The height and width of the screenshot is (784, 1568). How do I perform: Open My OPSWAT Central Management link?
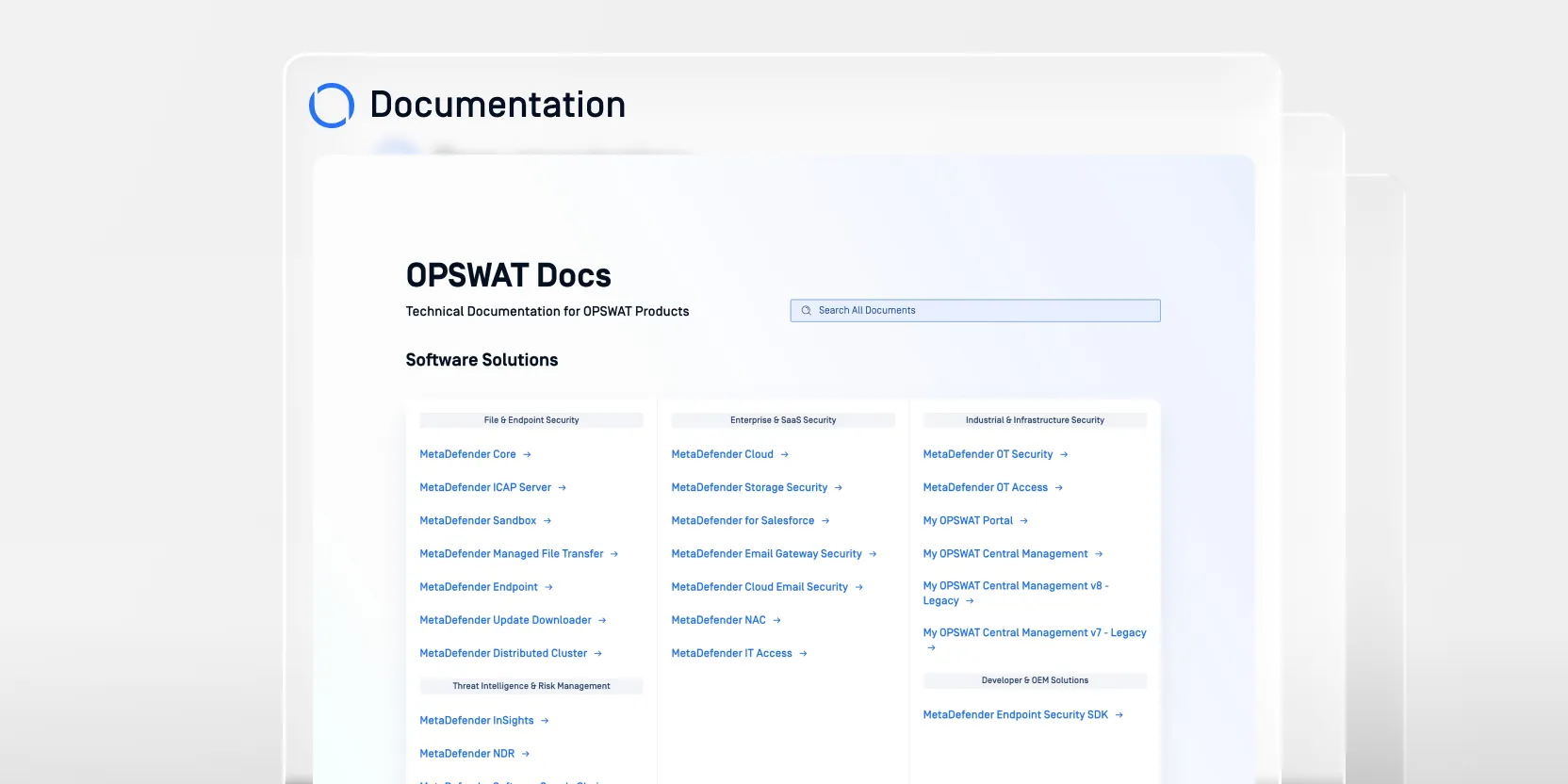point(1005,554)
